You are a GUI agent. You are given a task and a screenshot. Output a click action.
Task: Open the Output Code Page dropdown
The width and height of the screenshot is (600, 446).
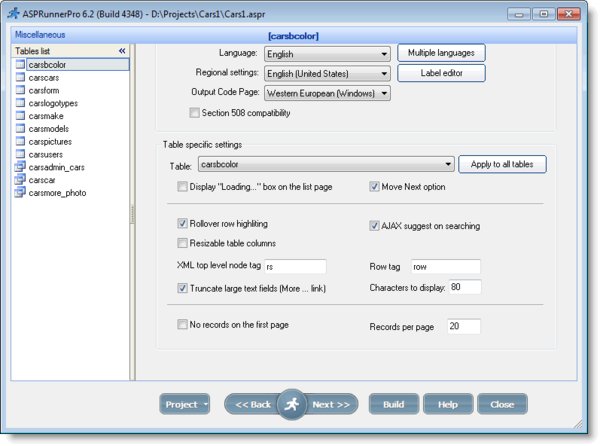(327, 93)
